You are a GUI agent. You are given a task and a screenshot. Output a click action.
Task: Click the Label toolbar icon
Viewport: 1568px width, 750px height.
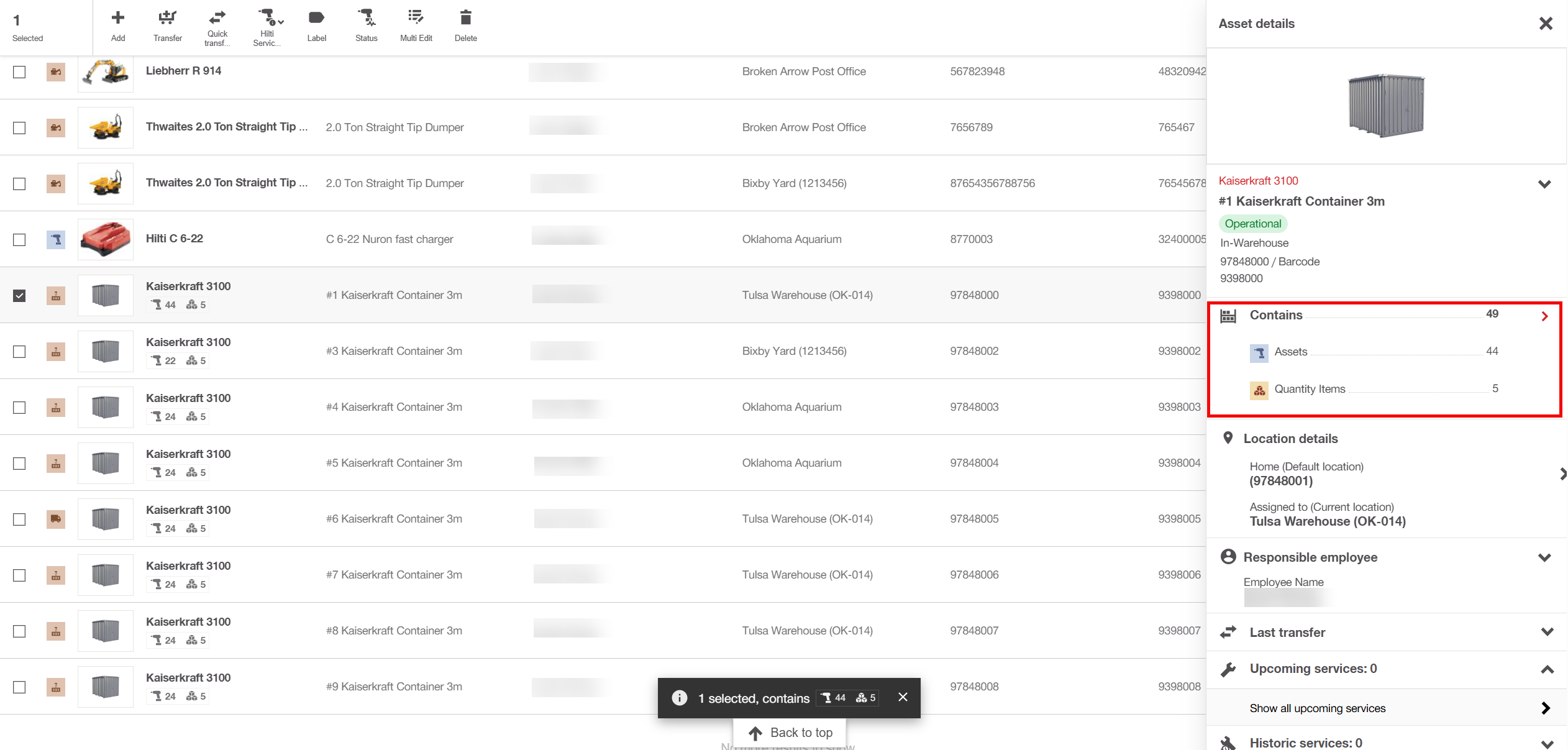pos(316,25)
